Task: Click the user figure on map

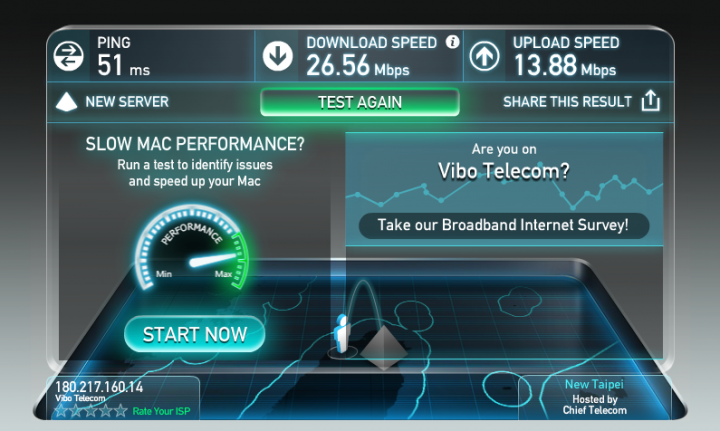Action: click(x=342, y=334)
